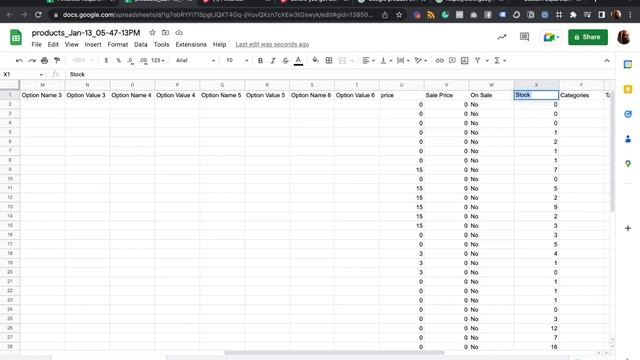
Task: Open Calendar side panel
Action: click(x=628, y=64)
